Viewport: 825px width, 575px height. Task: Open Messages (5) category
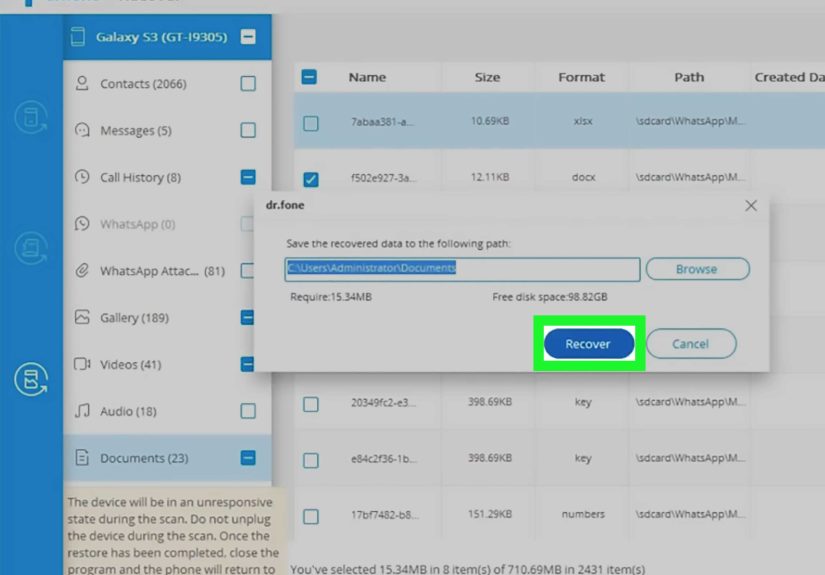tap(136, 130)
